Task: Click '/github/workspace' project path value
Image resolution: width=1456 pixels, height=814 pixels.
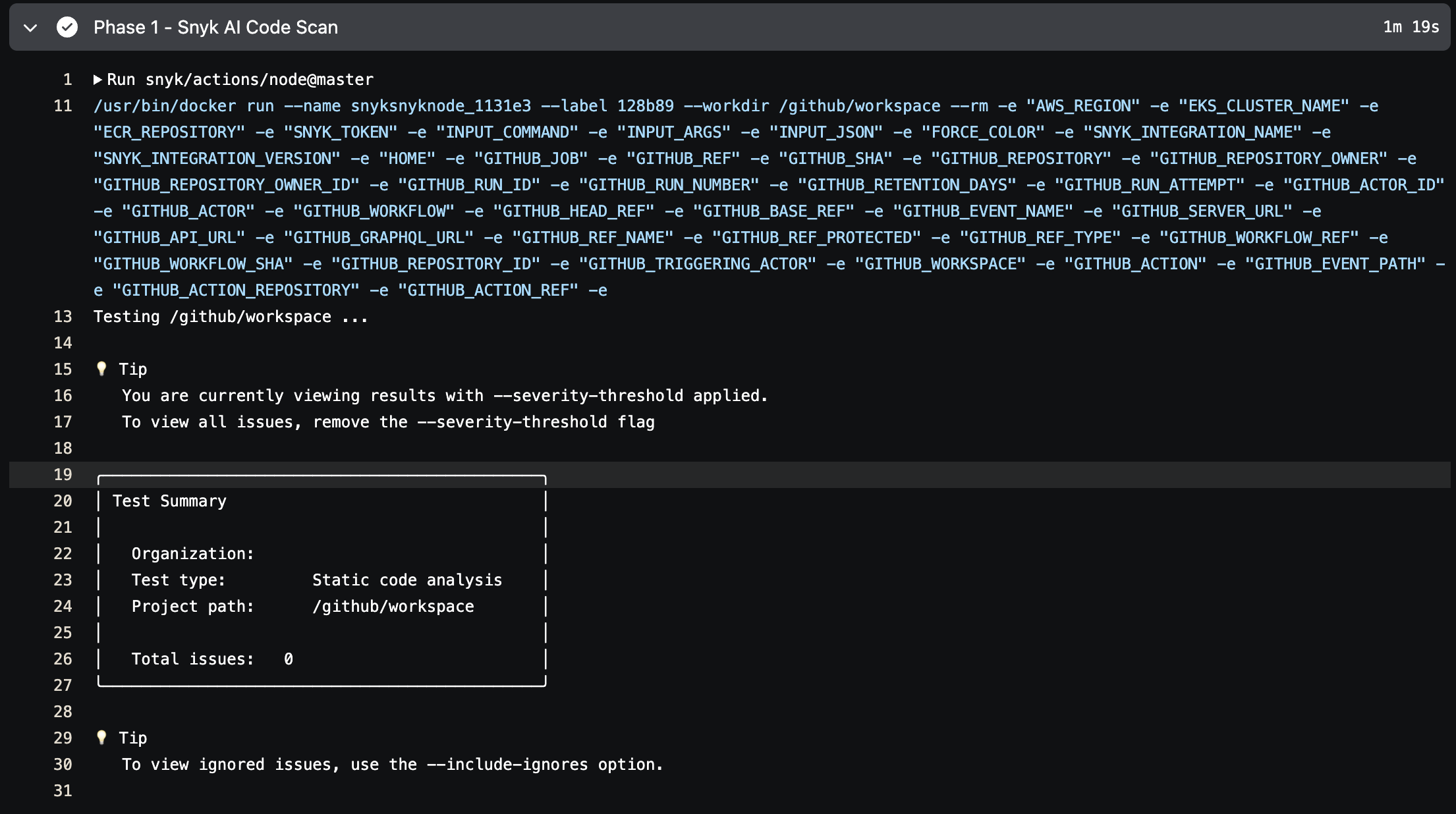Action: point(393,607)
